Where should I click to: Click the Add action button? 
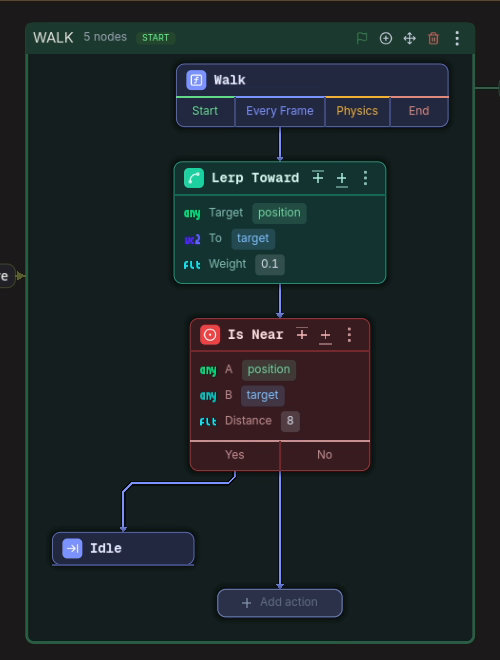coord(280,603)
